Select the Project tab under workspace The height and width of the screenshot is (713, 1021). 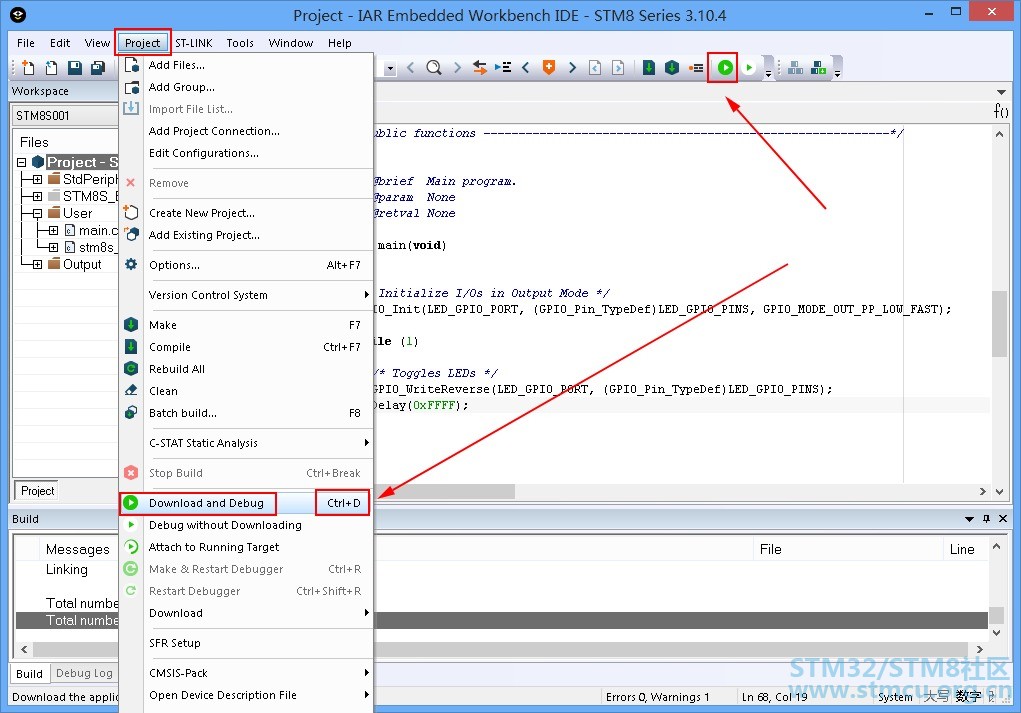tap(37, 491)
